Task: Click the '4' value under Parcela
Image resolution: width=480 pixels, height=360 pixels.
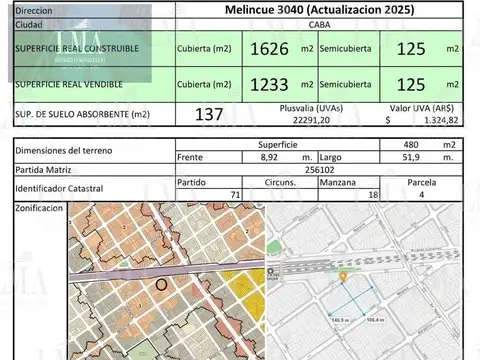Action: pyautogui.click(x=421, y=195)
